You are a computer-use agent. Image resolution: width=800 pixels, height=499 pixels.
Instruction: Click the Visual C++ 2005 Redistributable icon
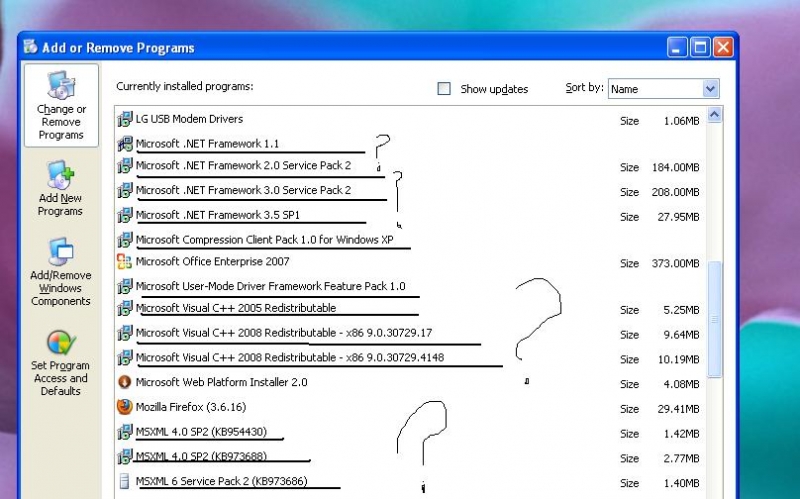coord(124,308)
